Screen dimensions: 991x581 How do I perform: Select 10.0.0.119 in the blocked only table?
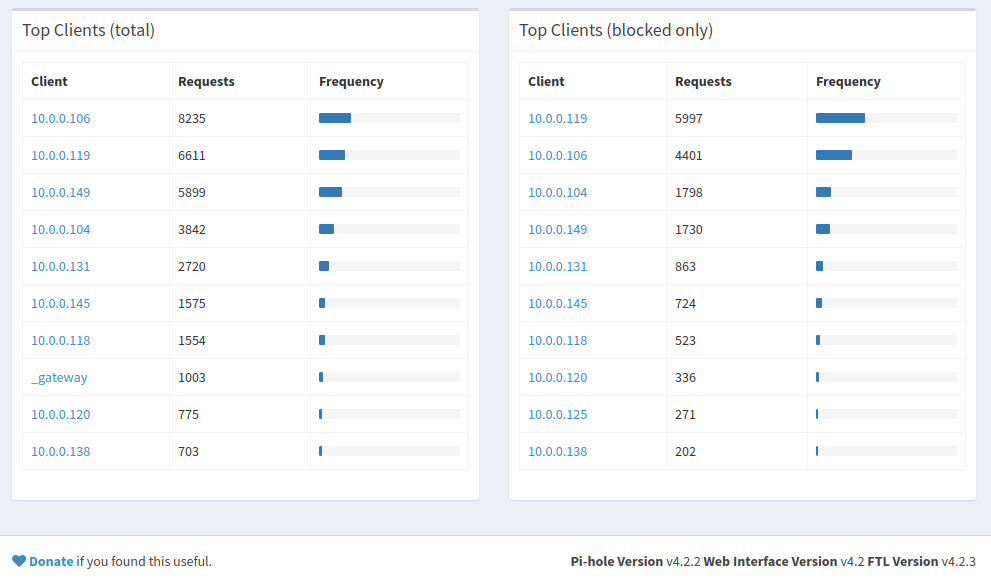click(557, 118)
